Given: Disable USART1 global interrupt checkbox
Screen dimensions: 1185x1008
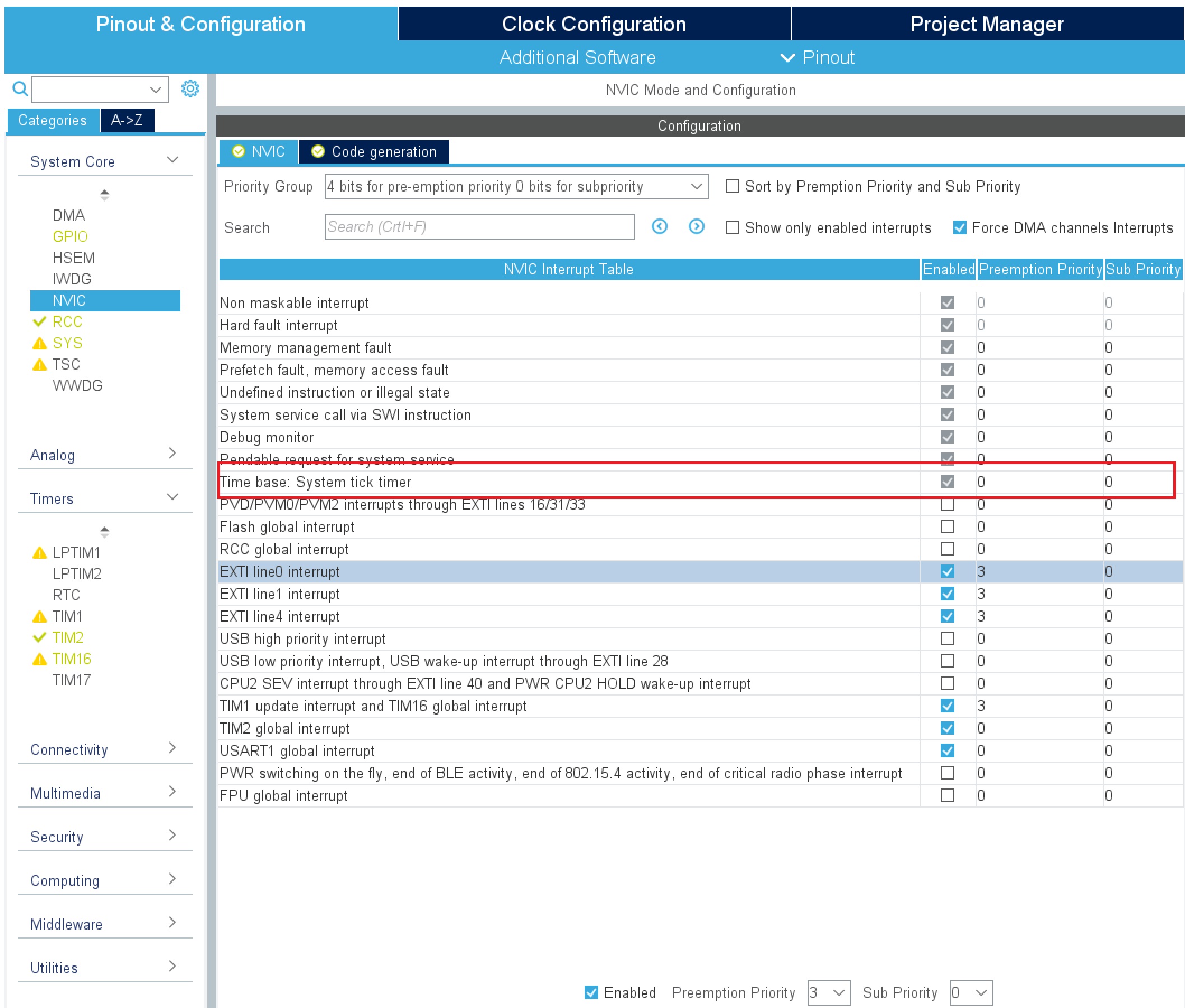Looking at the screenshot, I should click(x=947, y=750).
